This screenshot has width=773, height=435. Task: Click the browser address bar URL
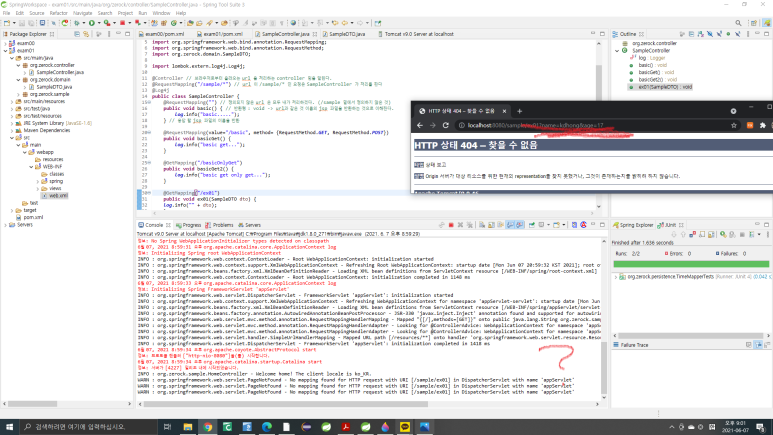[535, 125]
